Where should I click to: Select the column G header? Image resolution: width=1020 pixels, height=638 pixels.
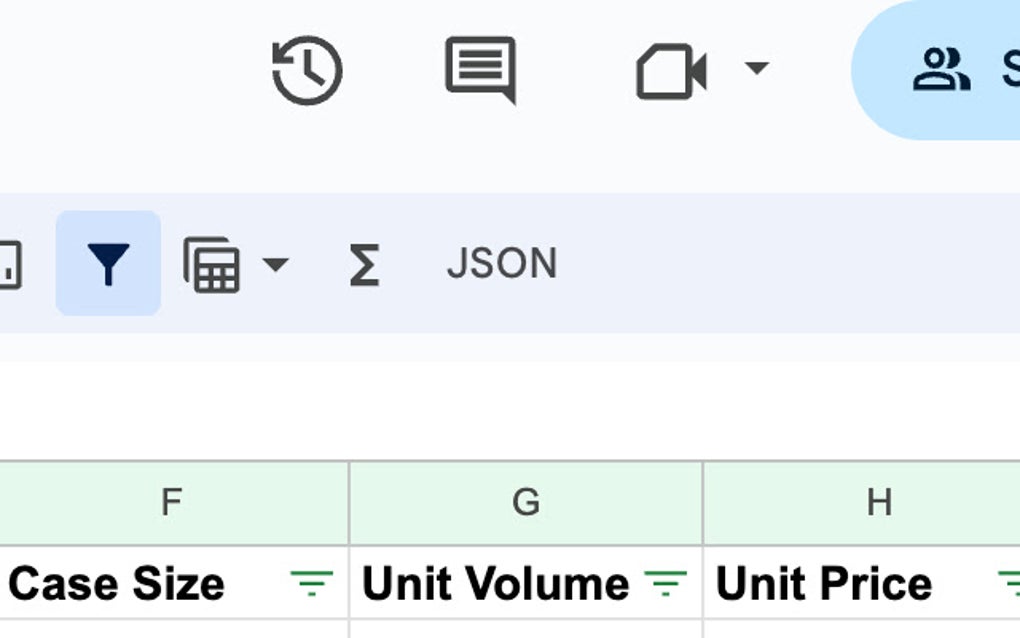point(526,502)
